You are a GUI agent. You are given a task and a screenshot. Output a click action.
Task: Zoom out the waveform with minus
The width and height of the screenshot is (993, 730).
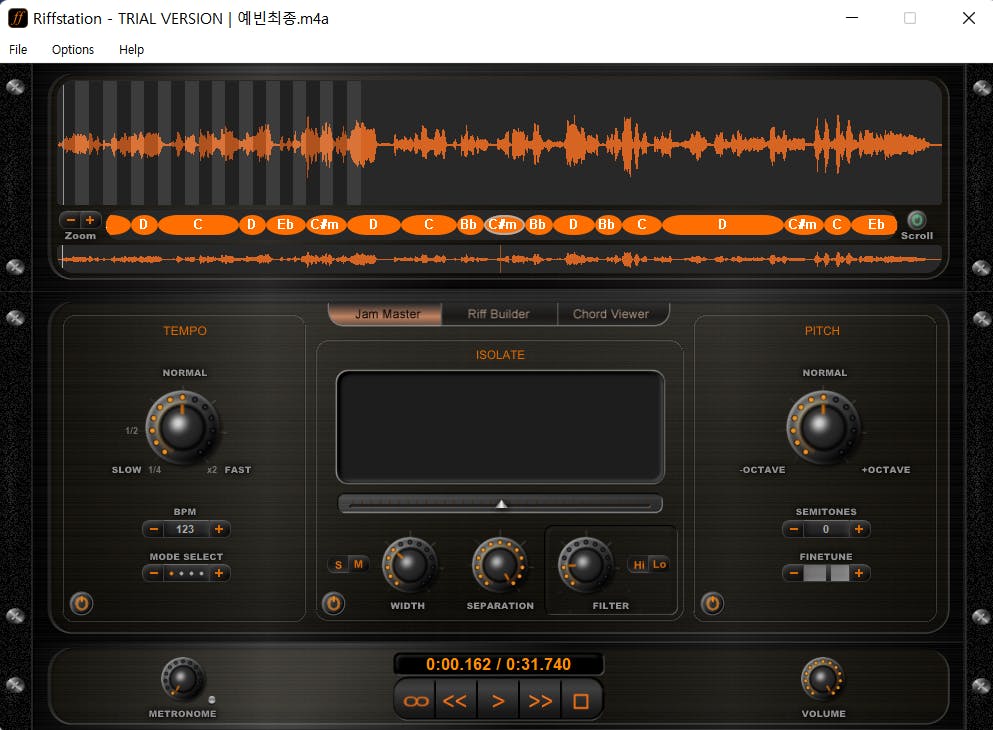(x=71, y=220)
